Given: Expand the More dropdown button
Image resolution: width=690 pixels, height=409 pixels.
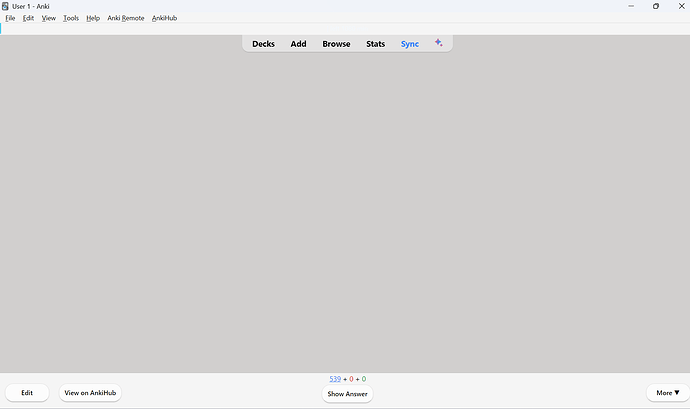Looking at the screenshot, I should (x=667, y=393).
